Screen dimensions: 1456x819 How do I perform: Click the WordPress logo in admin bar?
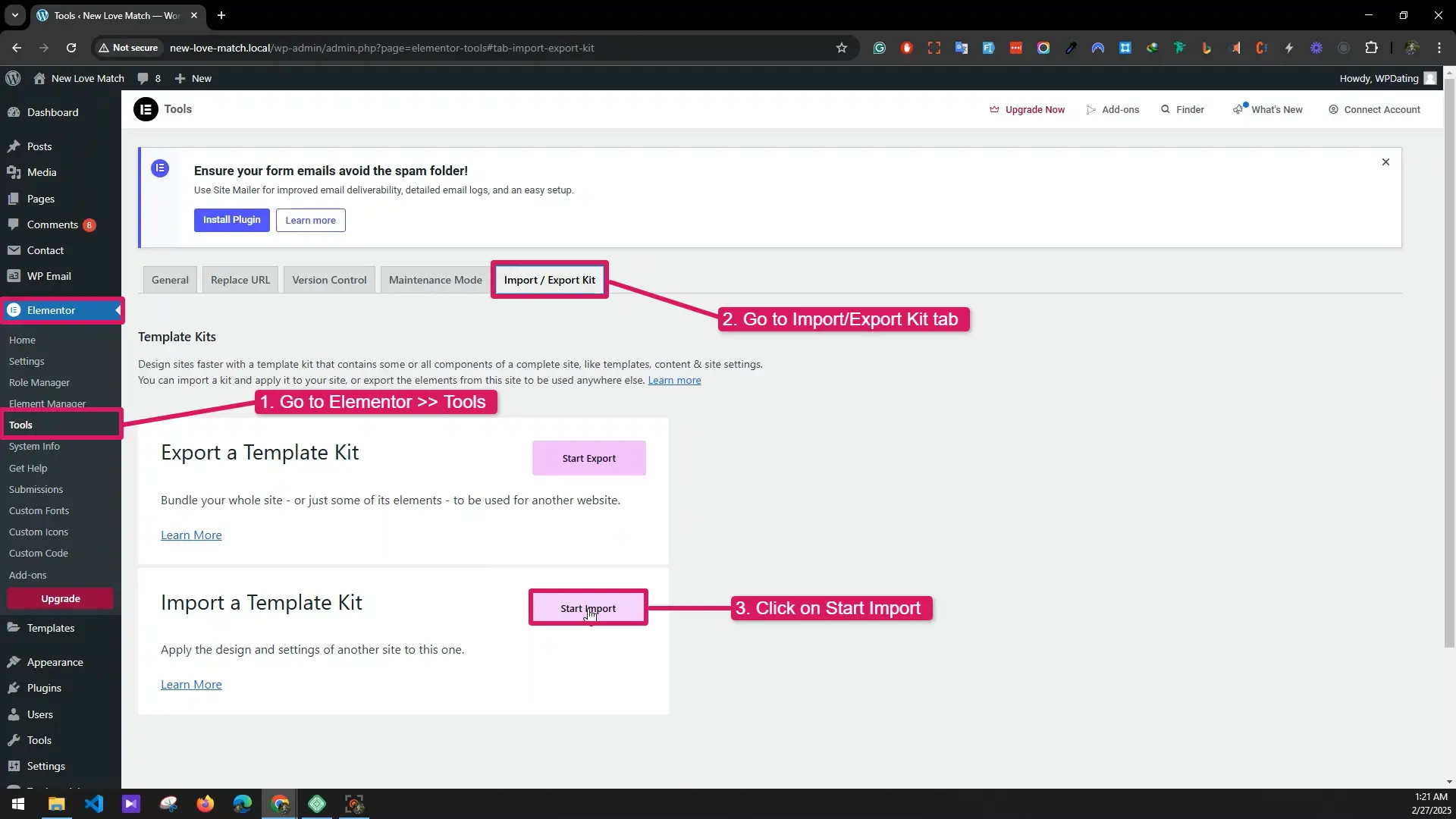(x=13, y=78)
